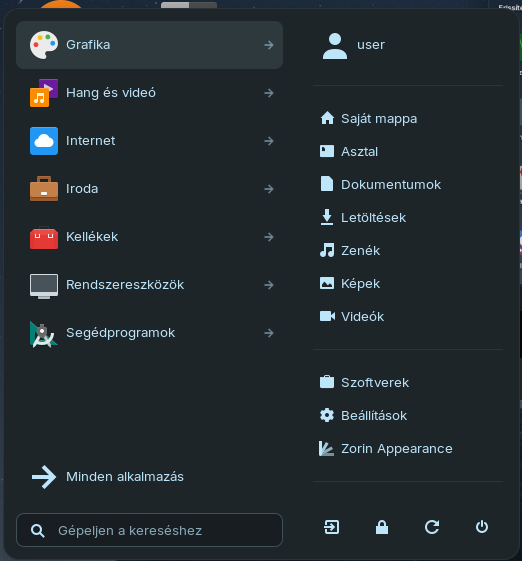The height and width of the screenshot is (561, 522).
Task: Open the Segédprogramok category
Action: (x=150, y=333)
